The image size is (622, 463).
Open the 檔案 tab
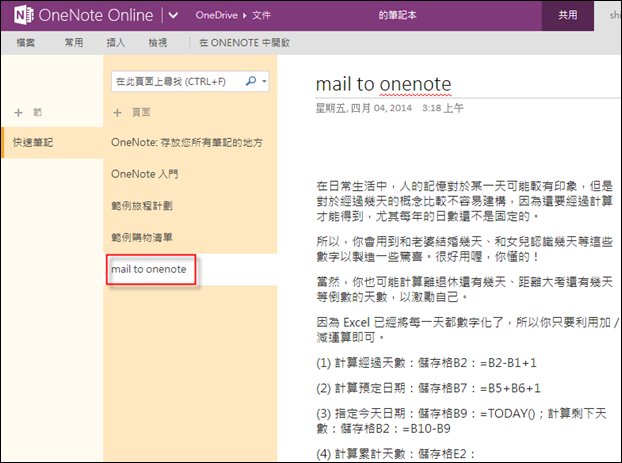(x=26, y=42)
